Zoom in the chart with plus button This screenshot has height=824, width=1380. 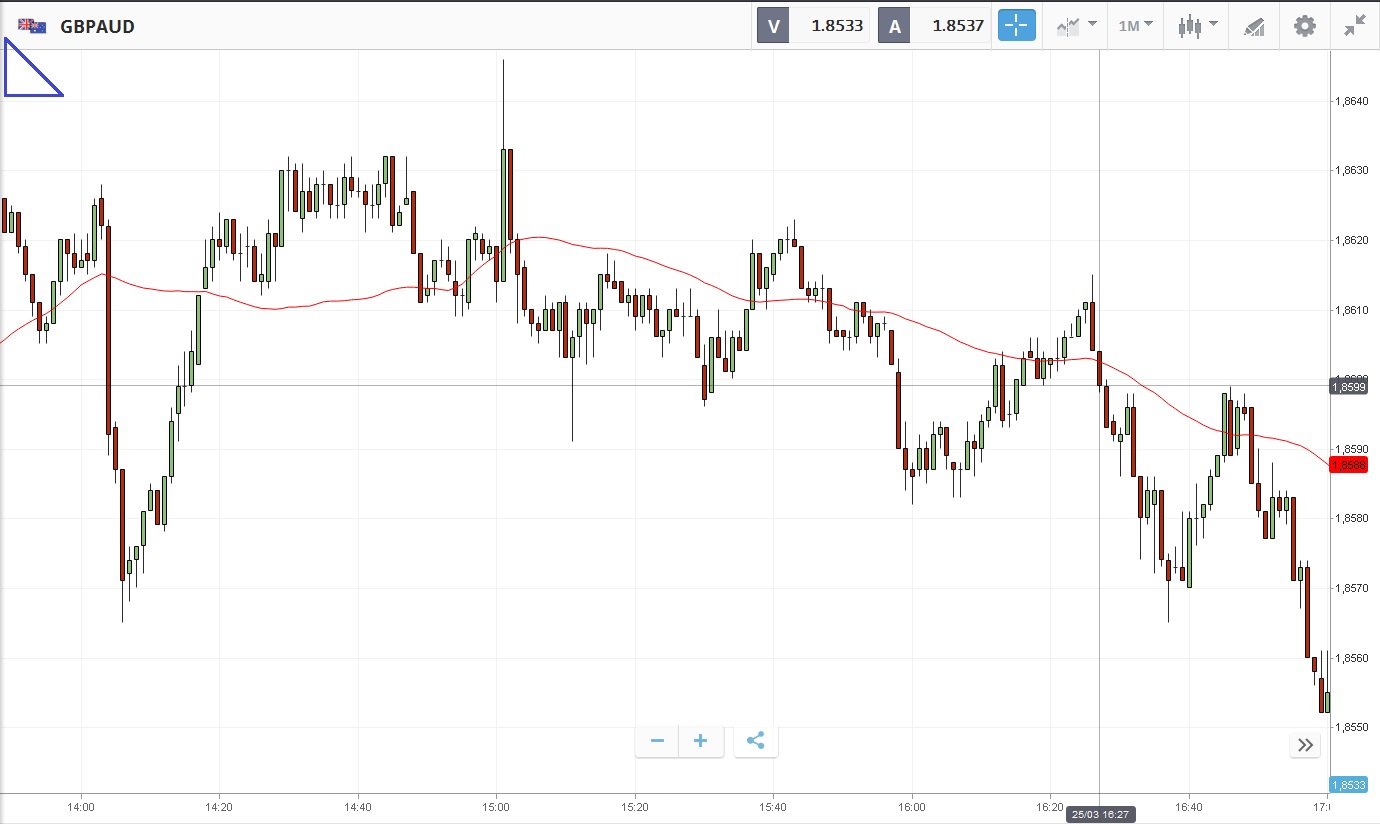coord(701,741)
